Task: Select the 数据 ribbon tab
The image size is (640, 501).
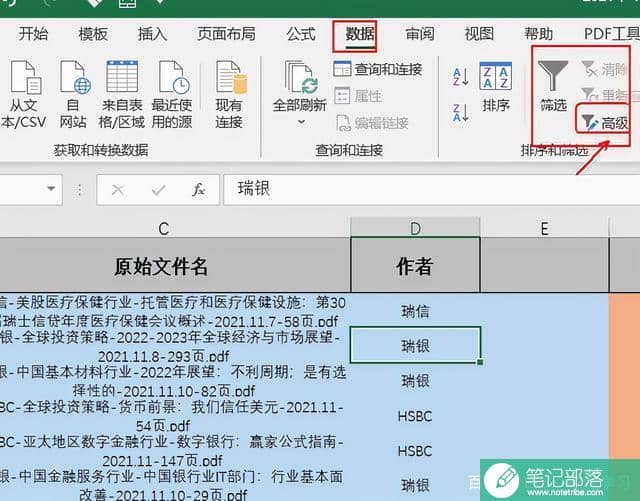Action: click(360, 34)
